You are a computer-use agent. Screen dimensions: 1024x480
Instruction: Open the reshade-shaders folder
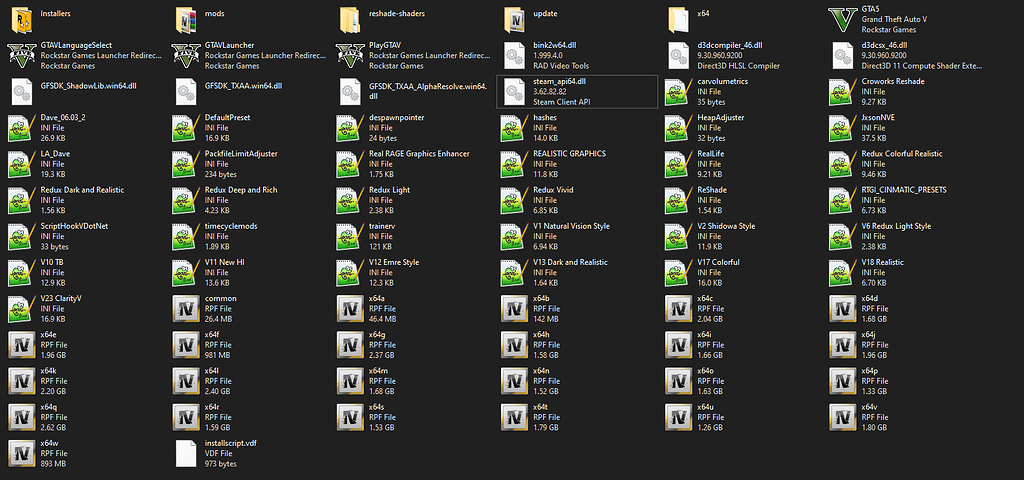(350, 19)
